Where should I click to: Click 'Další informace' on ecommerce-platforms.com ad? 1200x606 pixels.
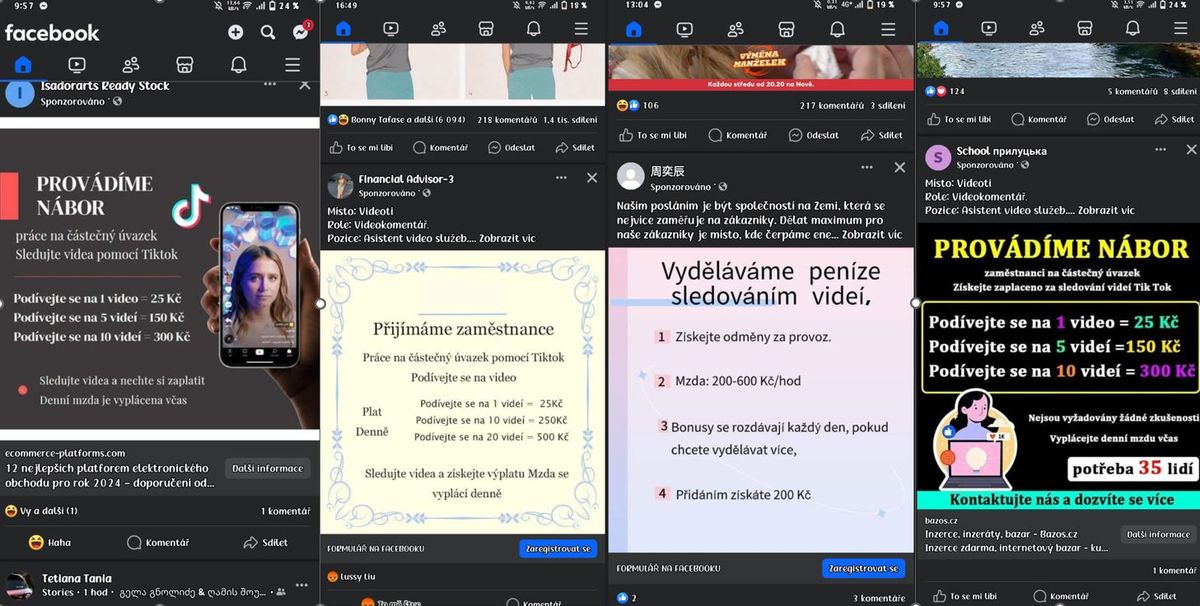coord(267,469)
